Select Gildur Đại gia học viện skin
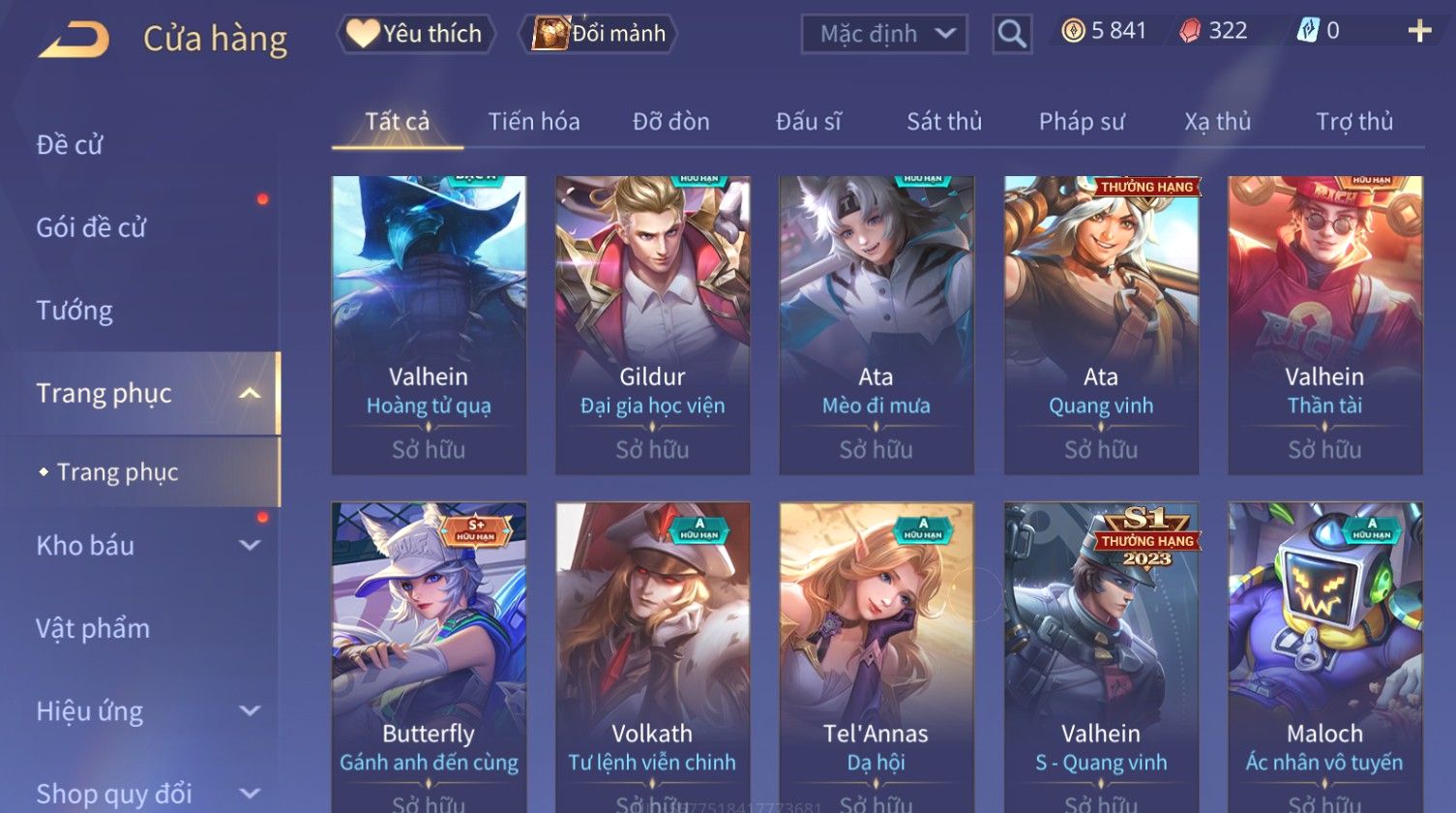 (653, 325)
